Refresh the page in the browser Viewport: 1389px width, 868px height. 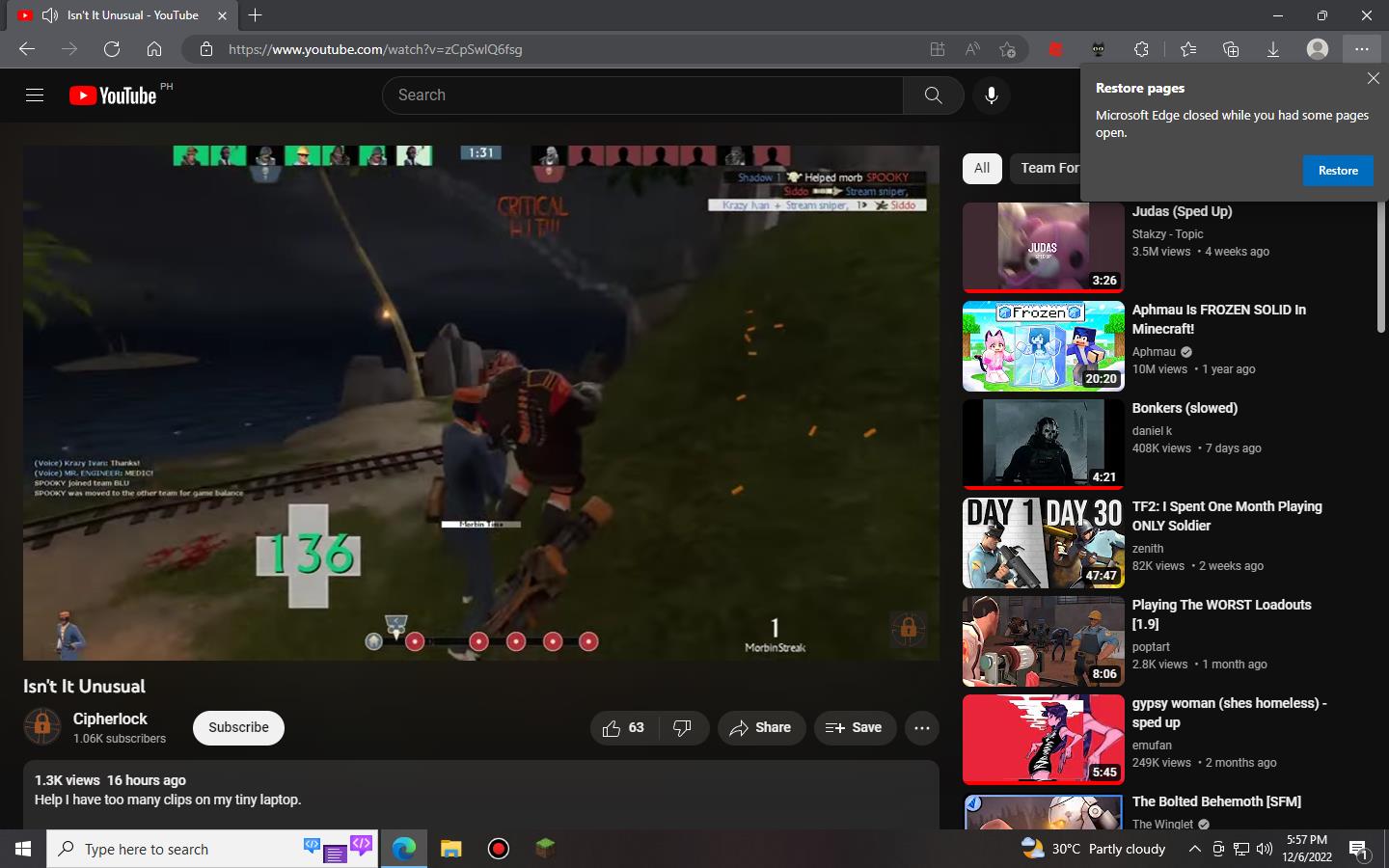pyautogui.click(x=112, y=49)
